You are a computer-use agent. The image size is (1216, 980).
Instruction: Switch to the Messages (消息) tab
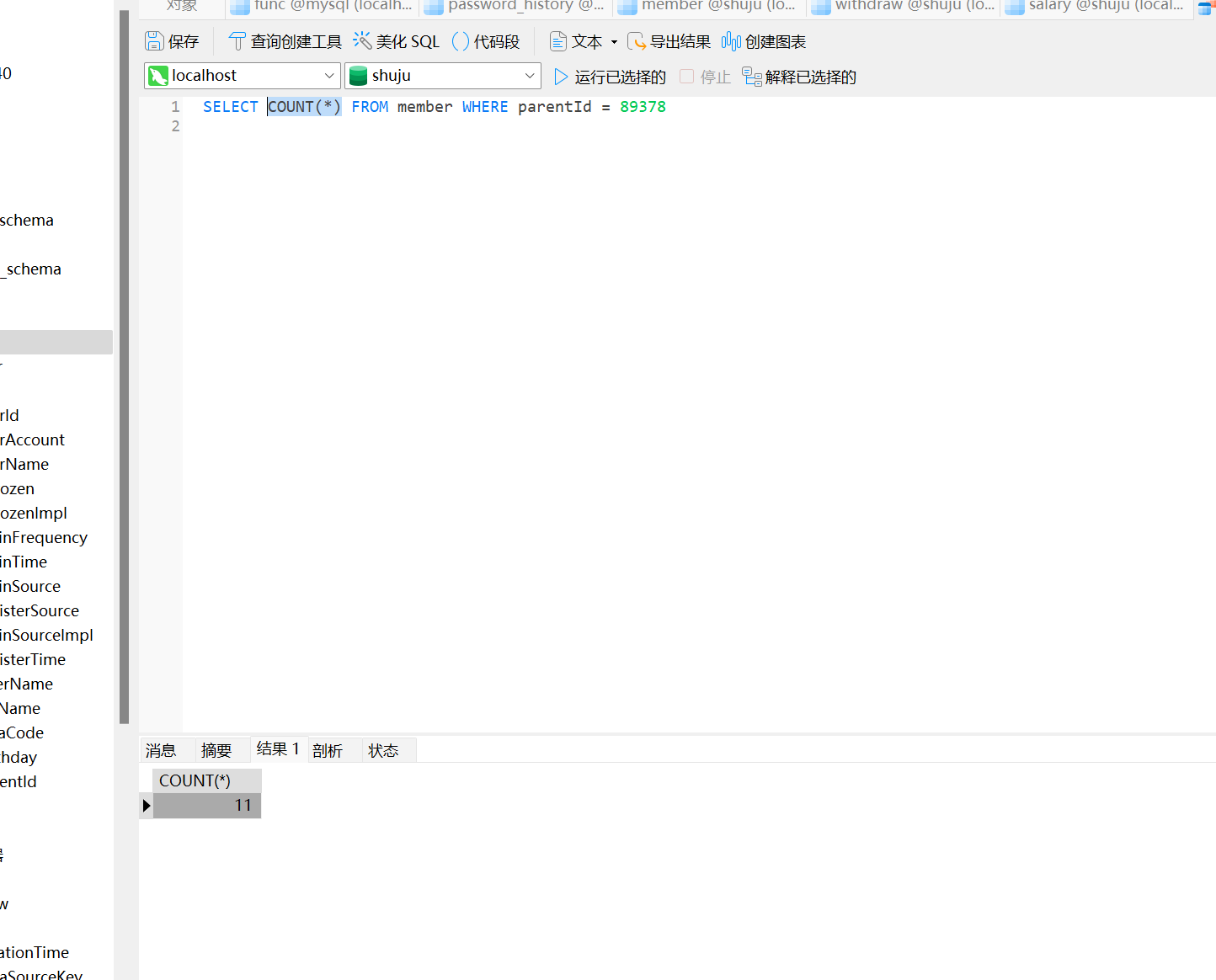click(161, 750)
